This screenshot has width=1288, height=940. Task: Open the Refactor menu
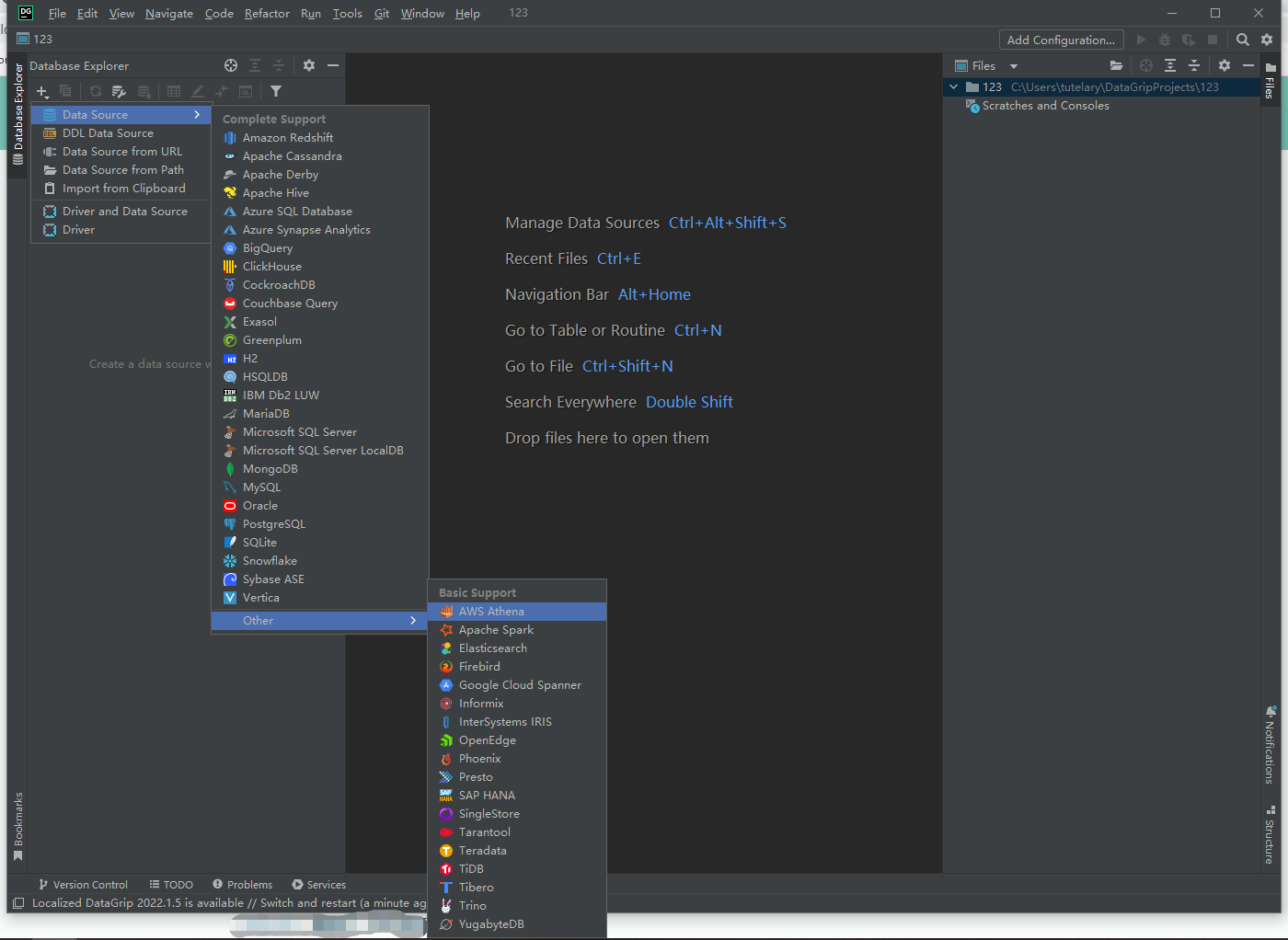pyautogui.click(x=267, y=13)
